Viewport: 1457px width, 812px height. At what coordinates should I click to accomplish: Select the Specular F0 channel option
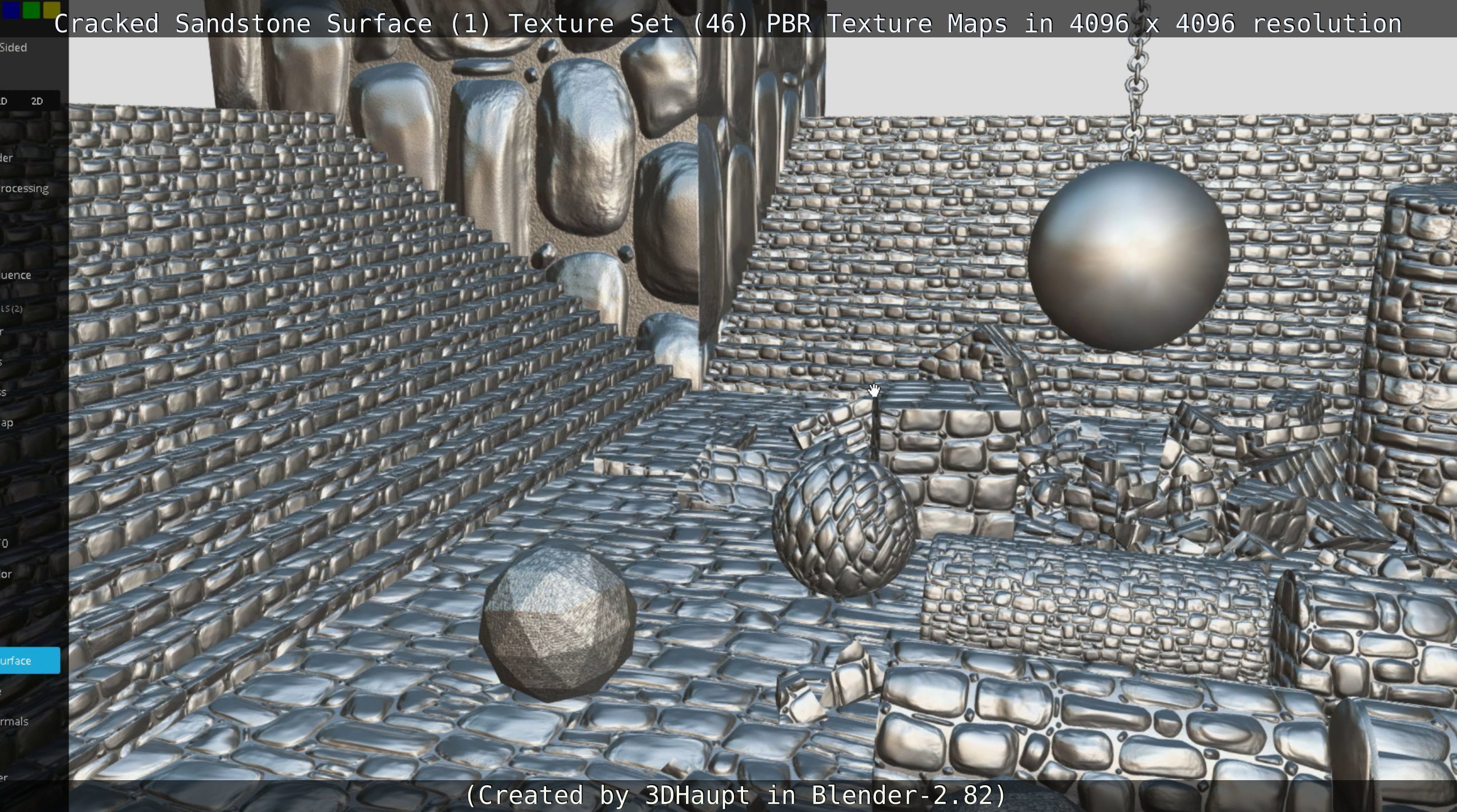pos(5,543)
